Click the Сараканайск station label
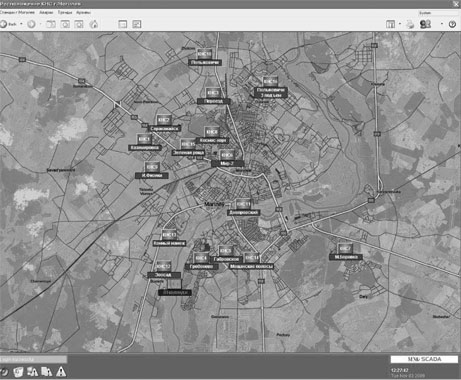The image size is (461, 380). [x=165, y=128]
